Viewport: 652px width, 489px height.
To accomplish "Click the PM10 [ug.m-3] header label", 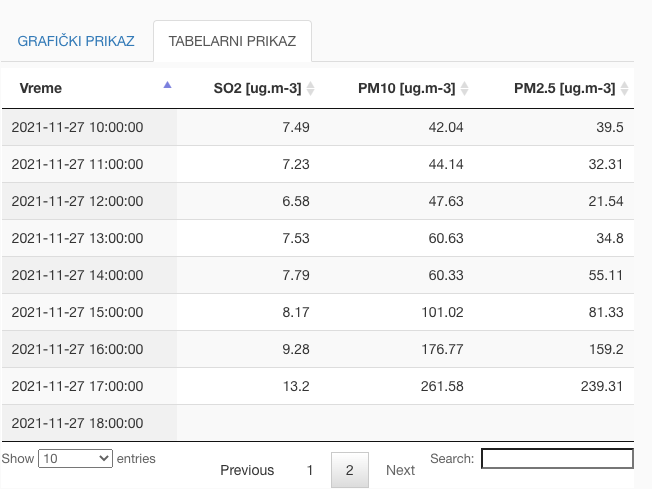I will (x=406, y=88).
